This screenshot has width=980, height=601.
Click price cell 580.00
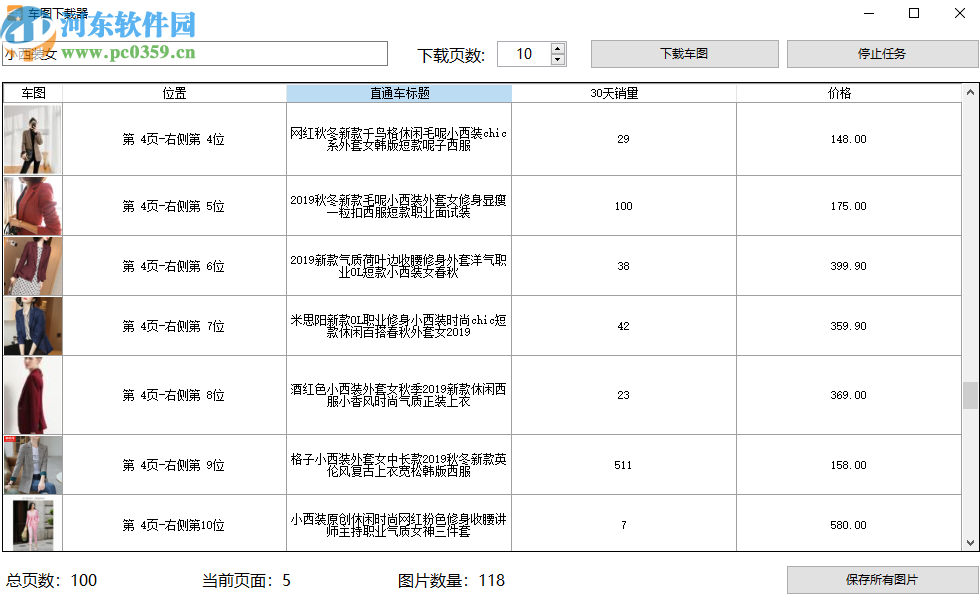point(849,524)
